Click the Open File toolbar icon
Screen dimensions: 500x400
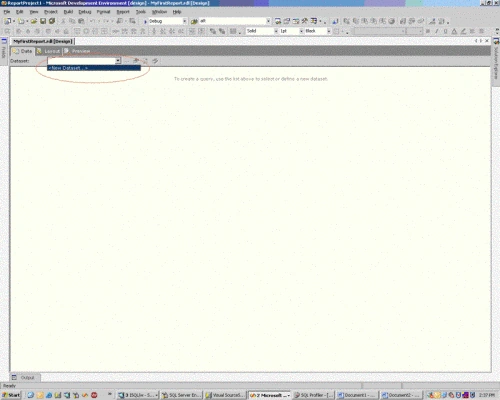(34, 21)
